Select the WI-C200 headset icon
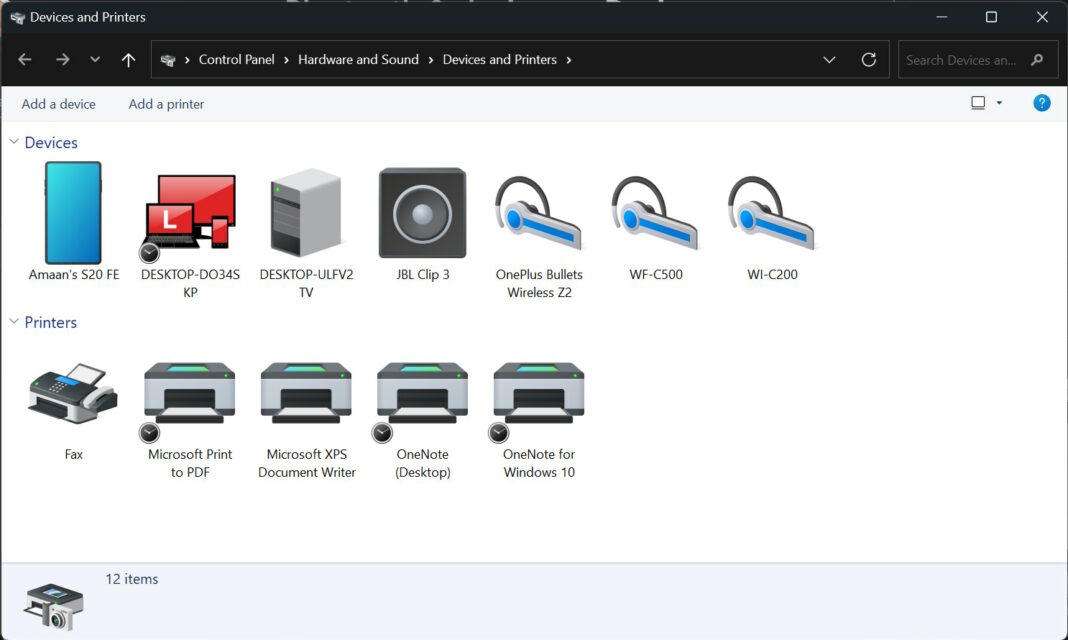1068x640 pixels. [x=770, y=212]
